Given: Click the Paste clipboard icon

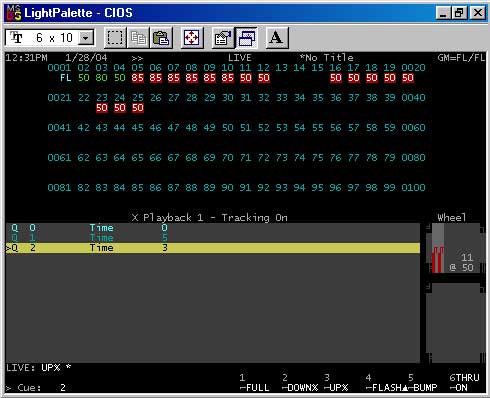Looking at the screenshot, I should click(x=161, y=38).
